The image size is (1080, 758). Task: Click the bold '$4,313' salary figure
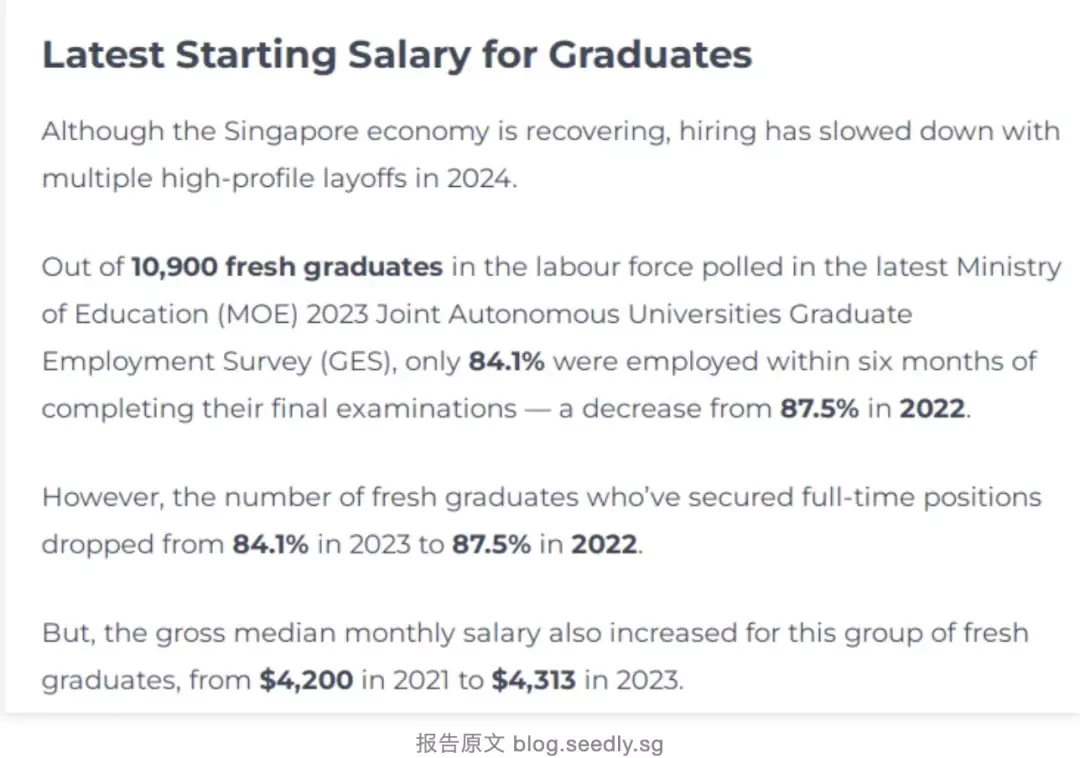coord(534,680)
